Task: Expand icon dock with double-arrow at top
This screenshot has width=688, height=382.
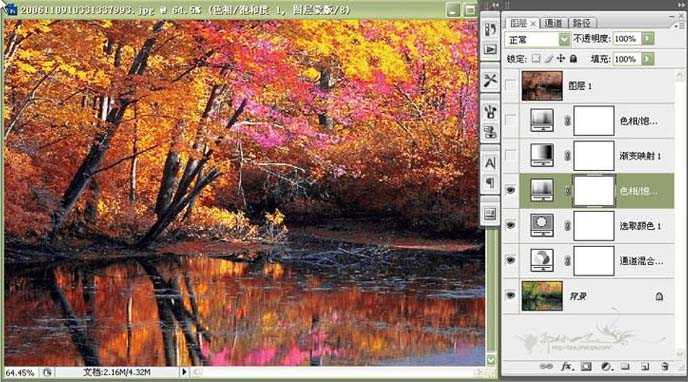Action: tap(496, 5)
